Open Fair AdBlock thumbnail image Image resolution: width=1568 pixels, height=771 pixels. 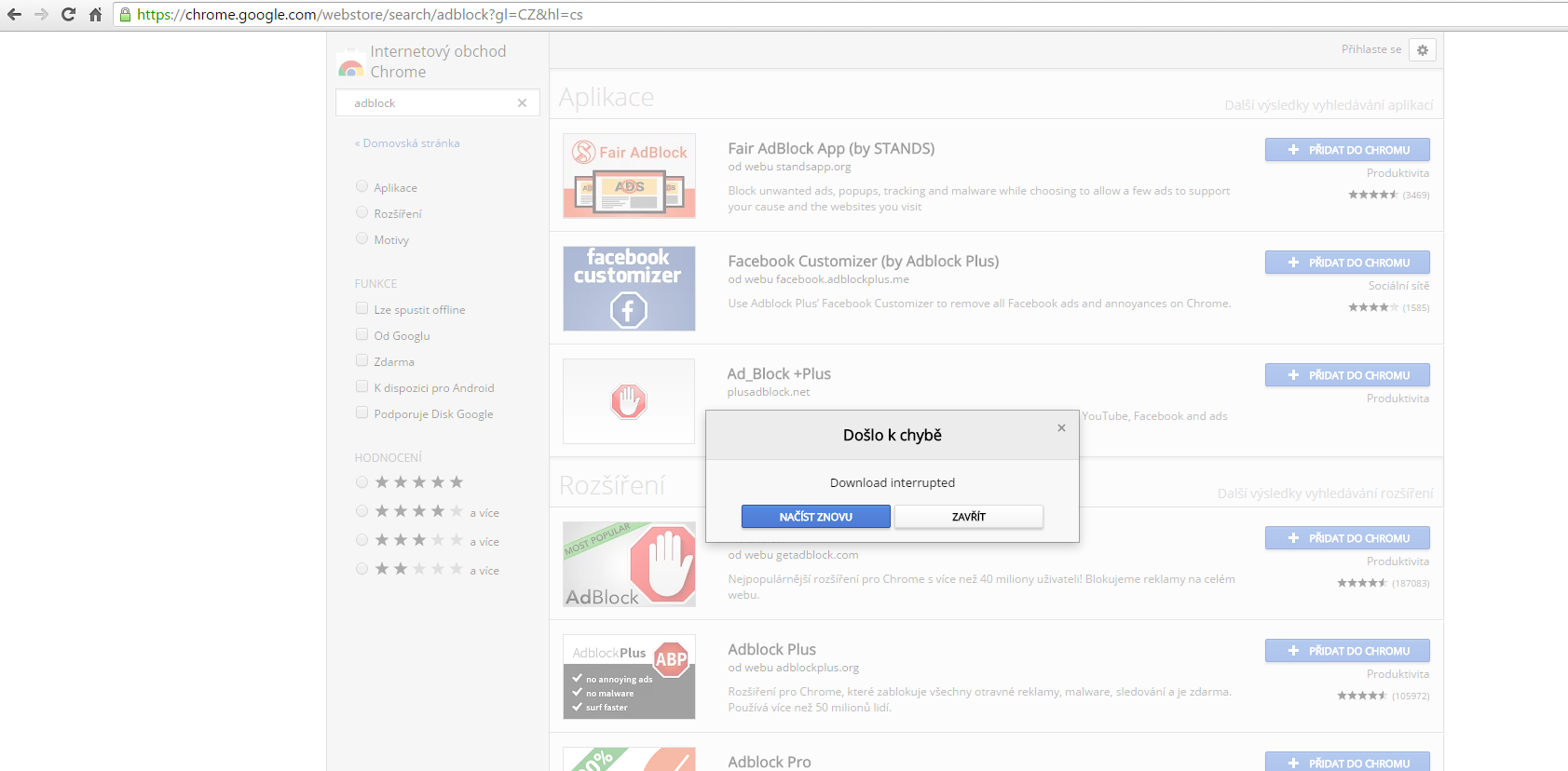(629, 176)
